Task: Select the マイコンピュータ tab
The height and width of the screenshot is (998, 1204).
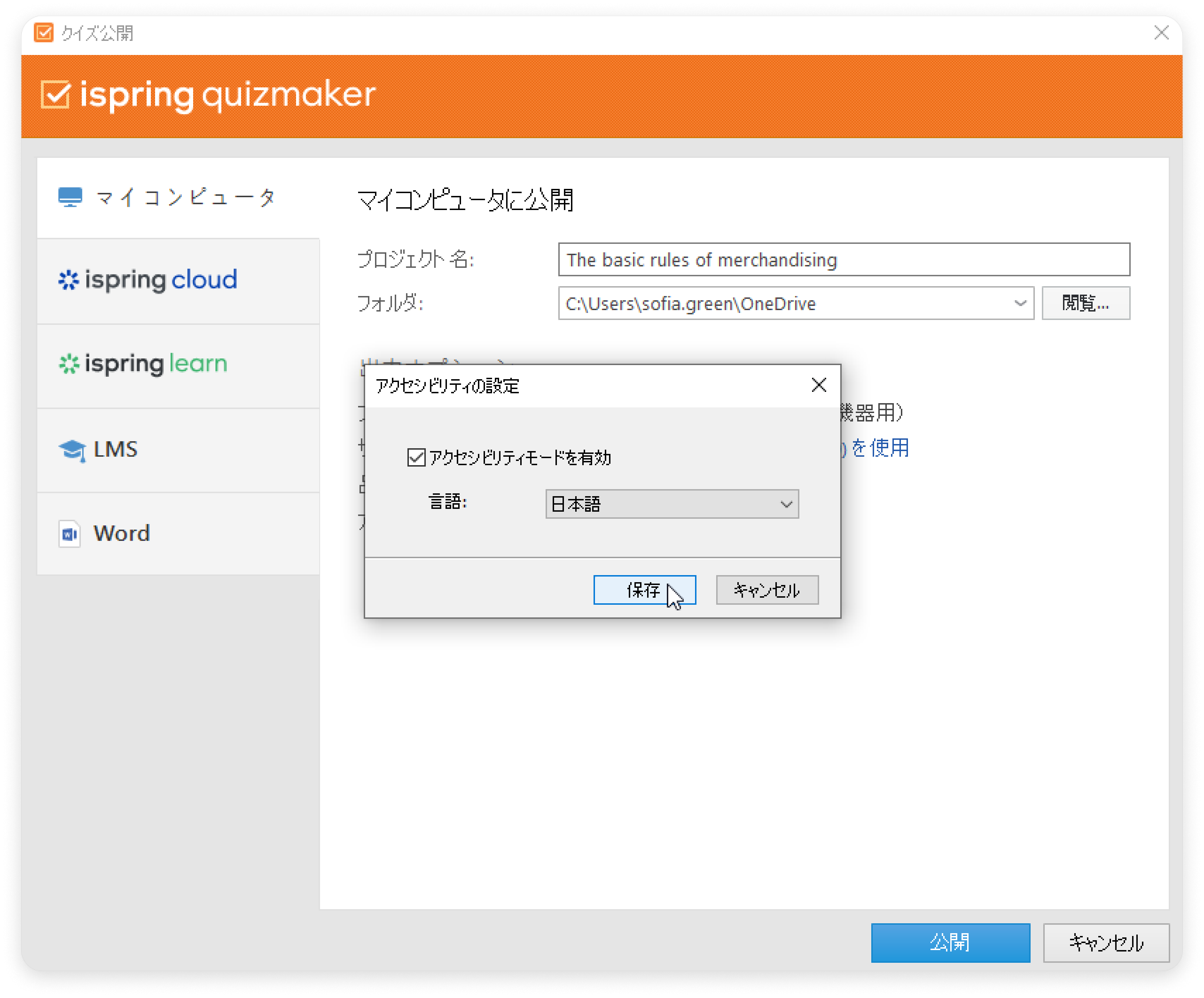Action: (x=178, y=198)
